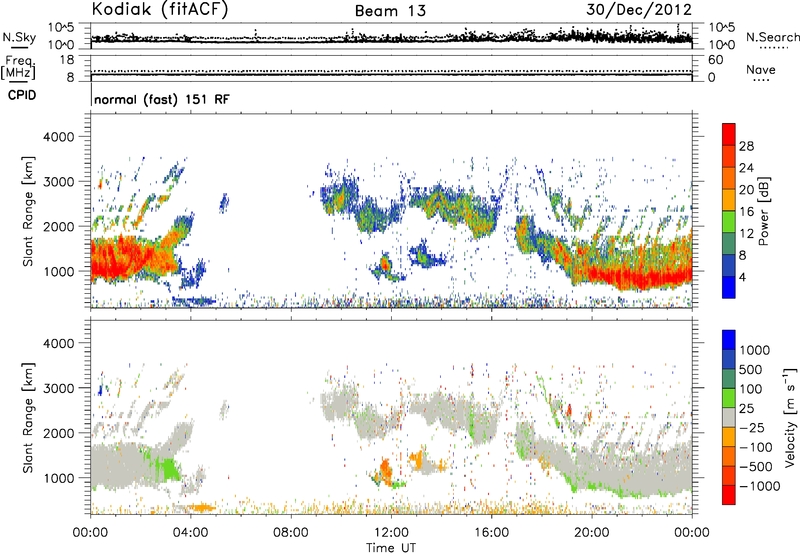Pick the bright green 25–100 velocity colorbar segment
This screenshot has height=554, width=800.
[729, 398]
